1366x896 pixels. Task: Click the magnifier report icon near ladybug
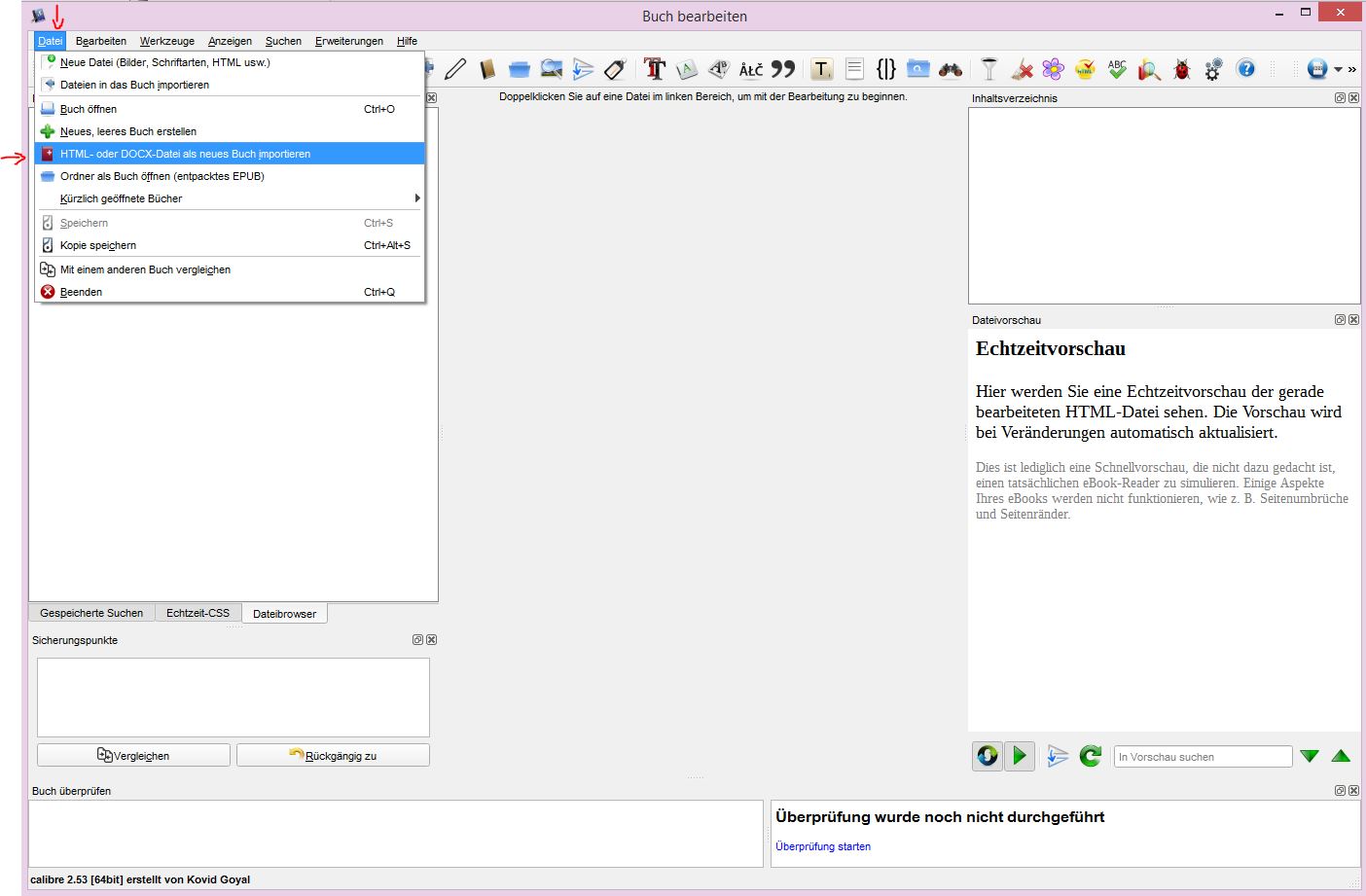[x=1149, y=69]
